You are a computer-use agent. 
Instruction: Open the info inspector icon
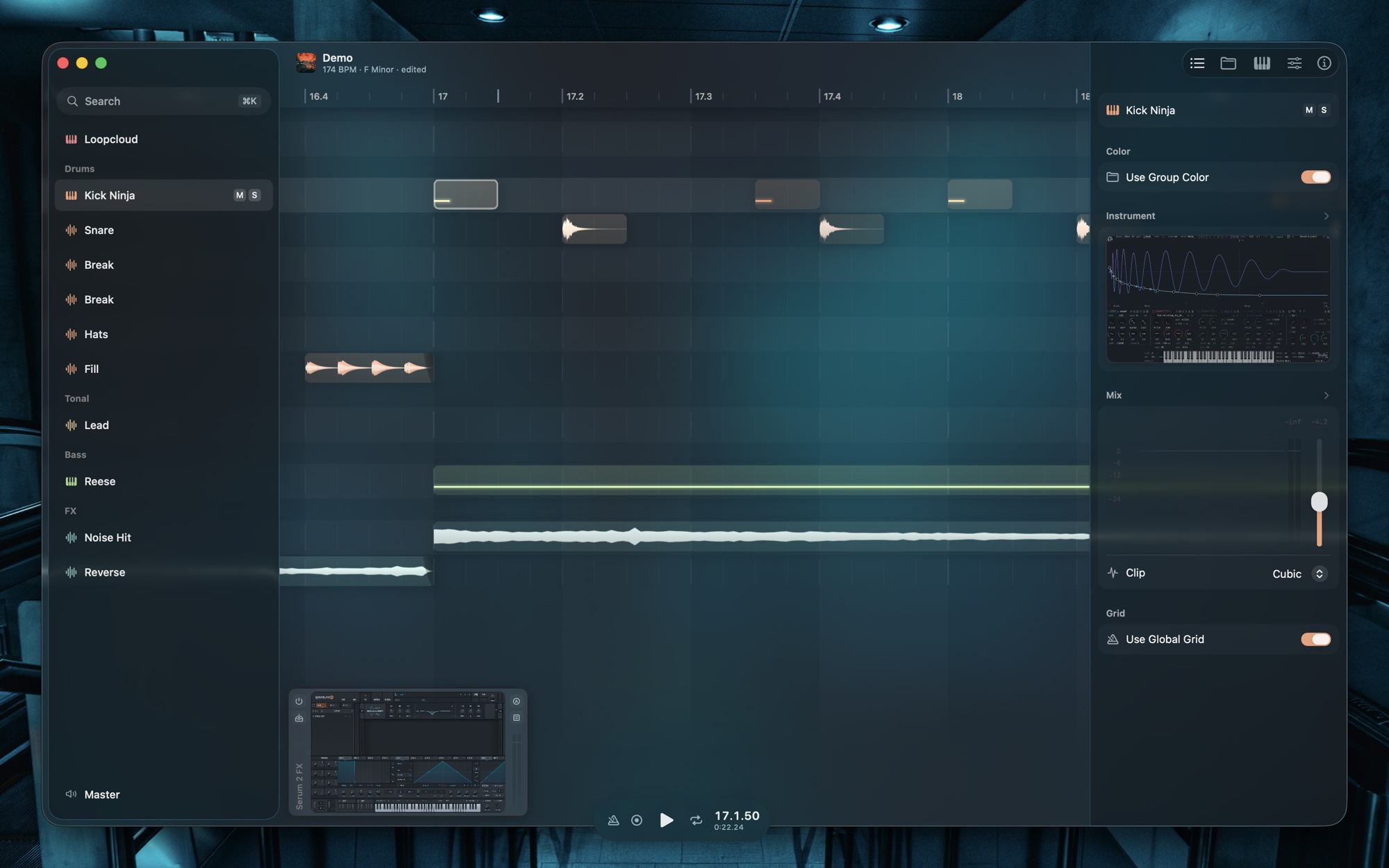coord(1324,63)
